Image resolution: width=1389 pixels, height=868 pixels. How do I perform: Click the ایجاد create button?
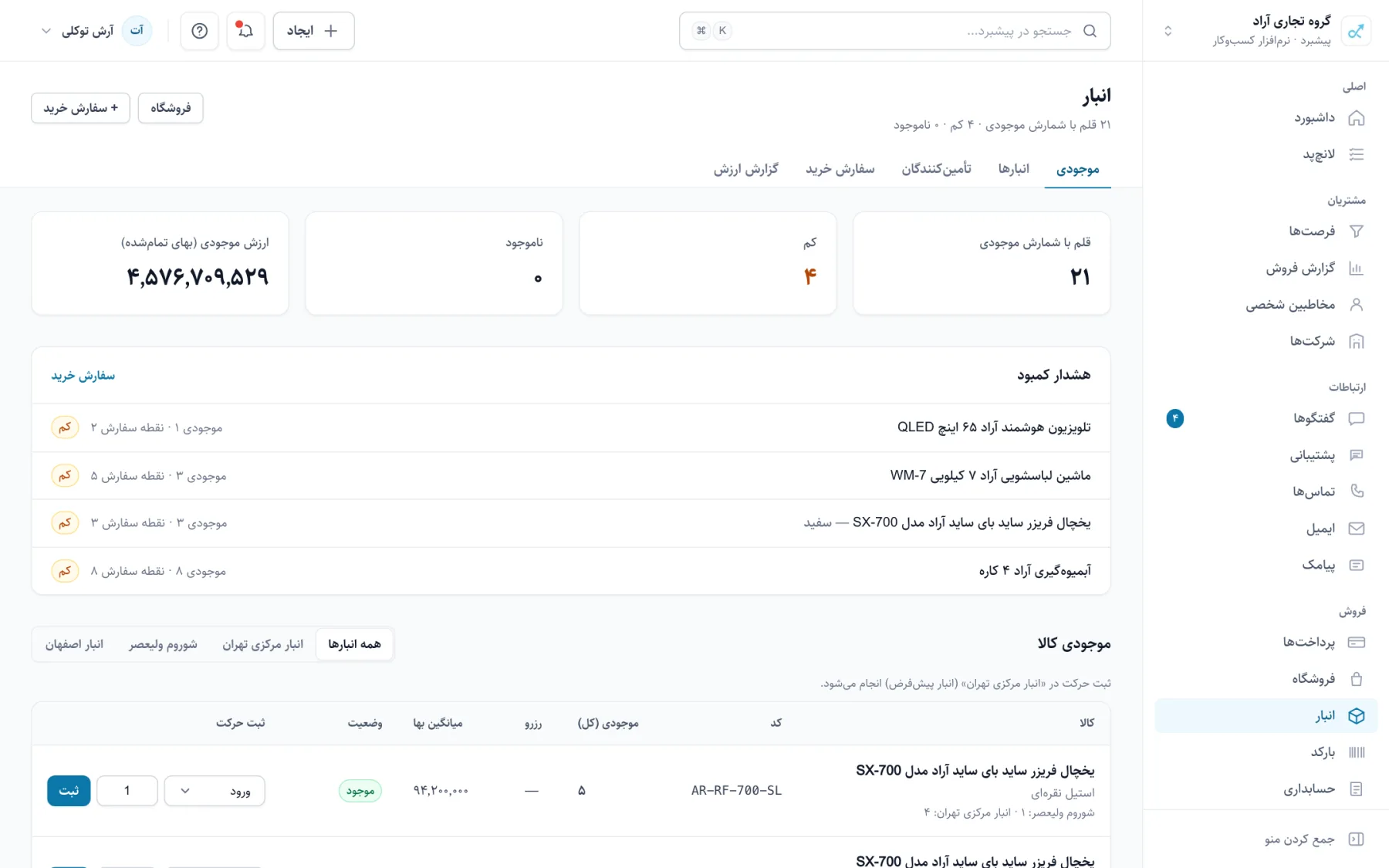click(x=313, y=31)
